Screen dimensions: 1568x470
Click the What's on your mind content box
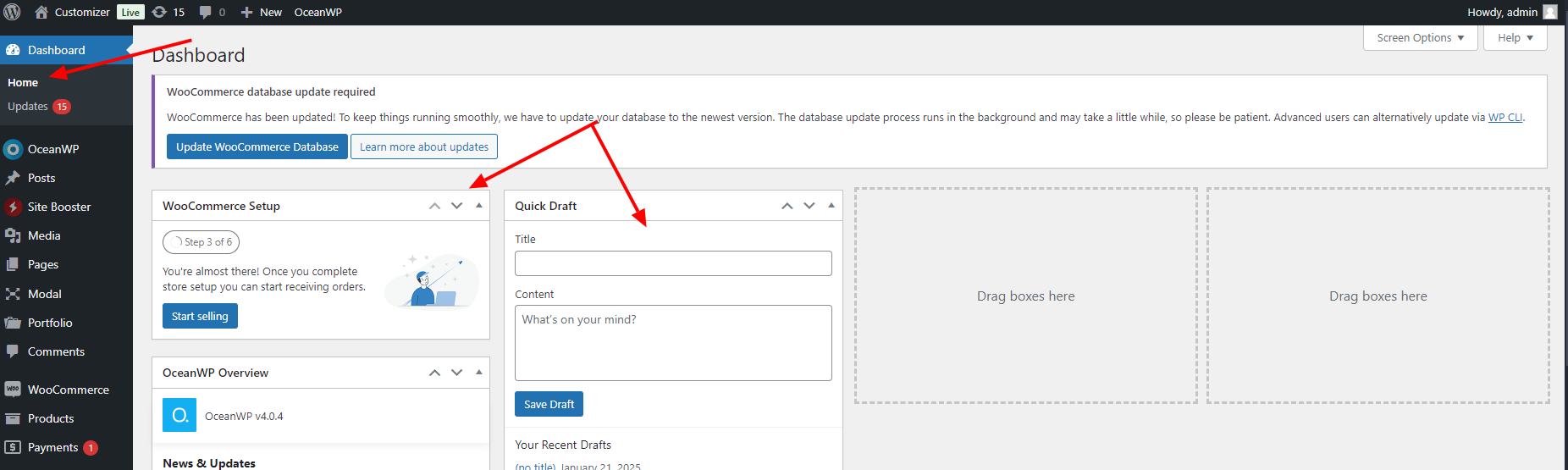[673, 343]
